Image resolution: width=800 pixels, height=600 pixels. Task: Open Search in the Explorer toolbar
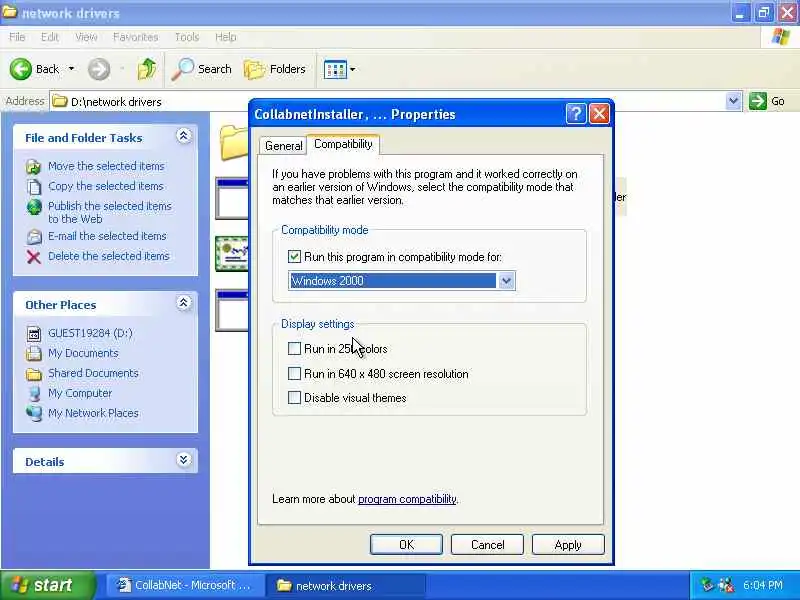(x=202, y=69)
